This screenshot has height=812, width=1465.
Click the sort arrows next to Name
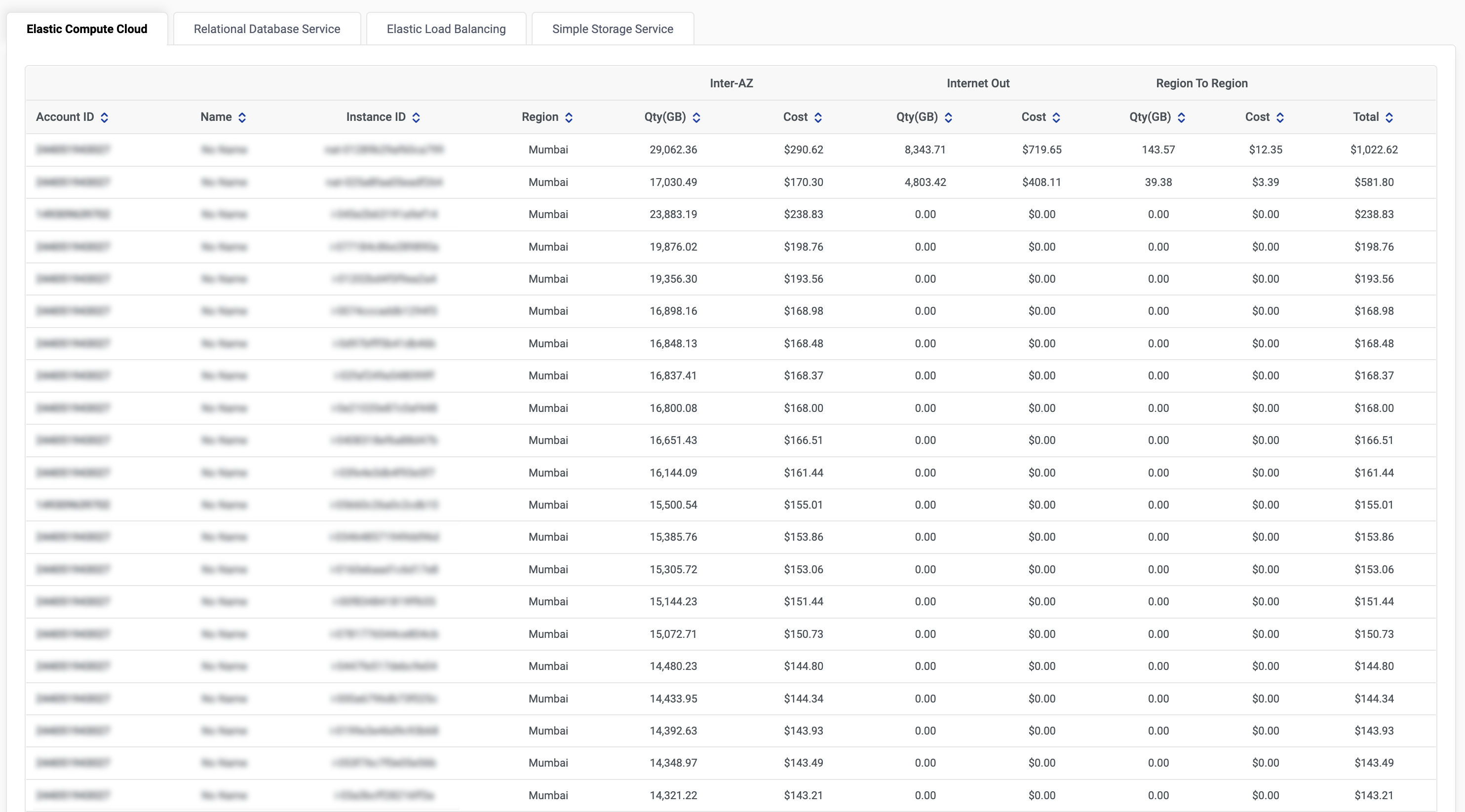pyautogui.click(x=242, y=117)
